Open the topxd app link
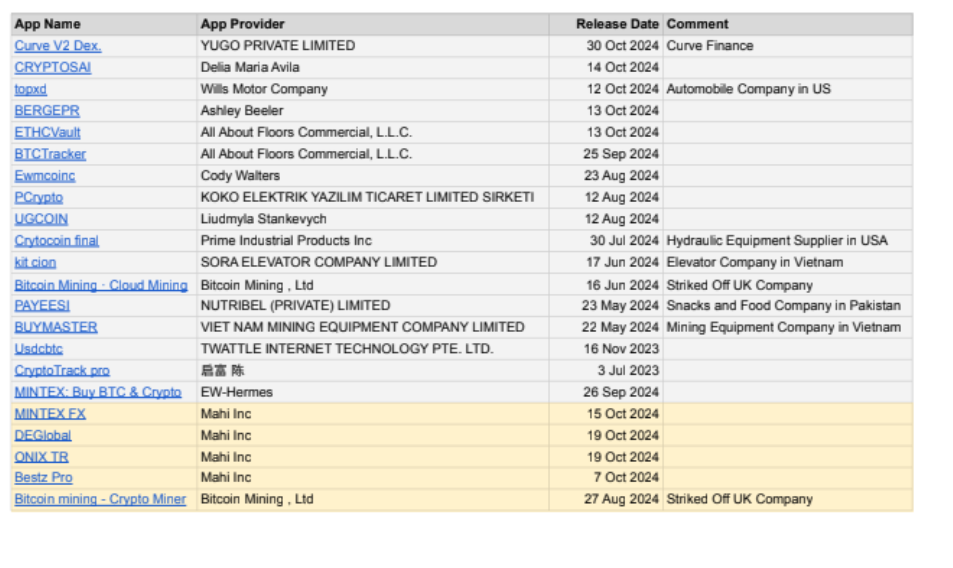 click(x=30, y=89)
